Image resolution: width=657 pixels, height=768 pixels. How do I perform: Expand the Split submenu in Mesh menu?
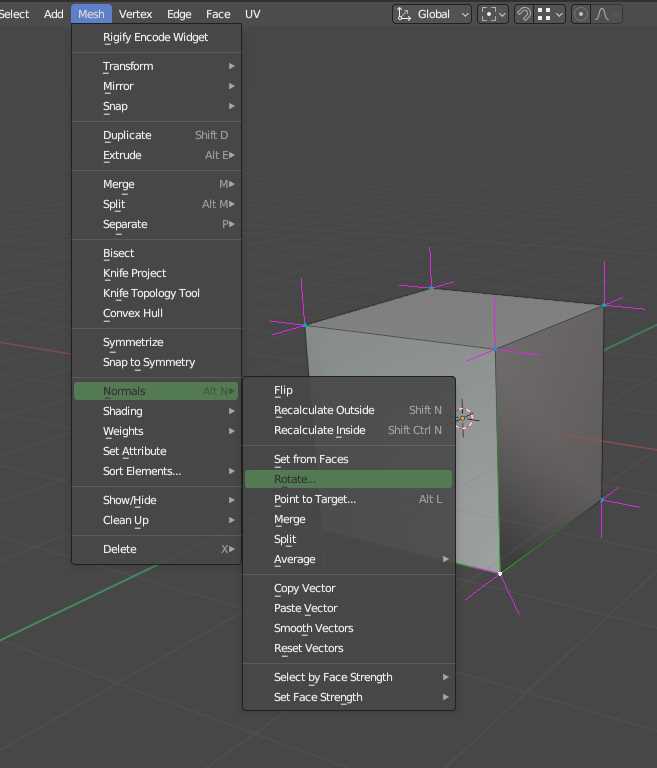(x=156, y=204)
